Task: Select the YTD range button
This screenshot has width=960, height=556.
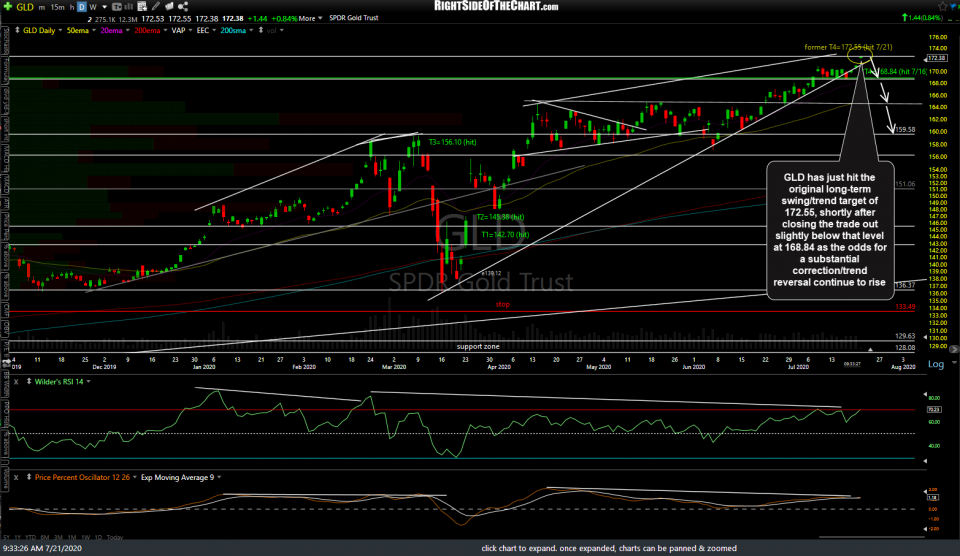Action: 31,538
